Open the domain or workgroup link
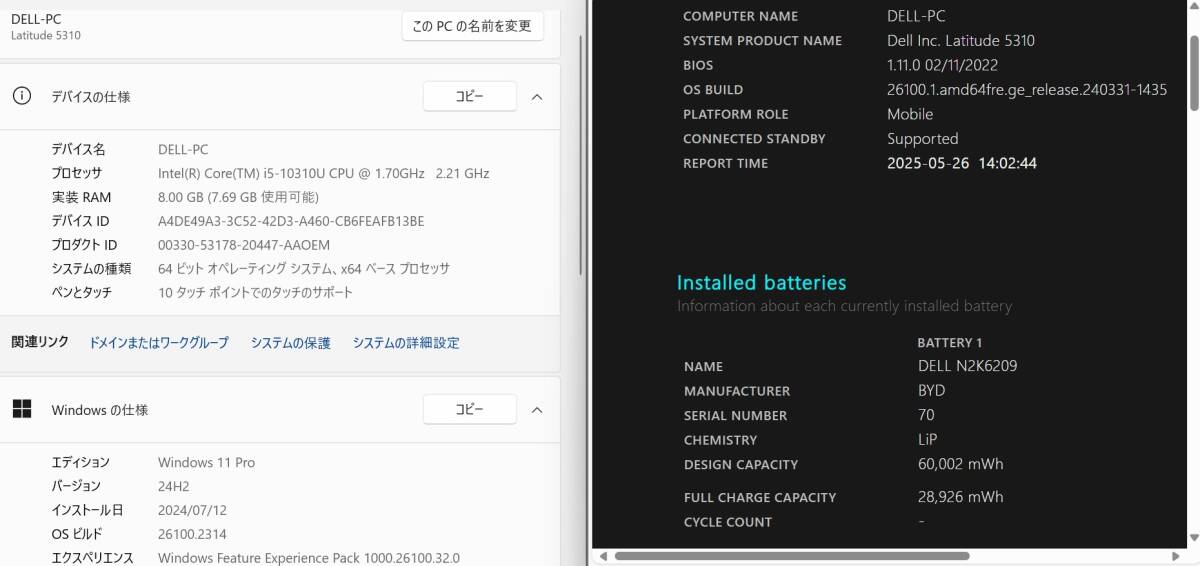The image size is (1200, 566). (x=159, y=343)
